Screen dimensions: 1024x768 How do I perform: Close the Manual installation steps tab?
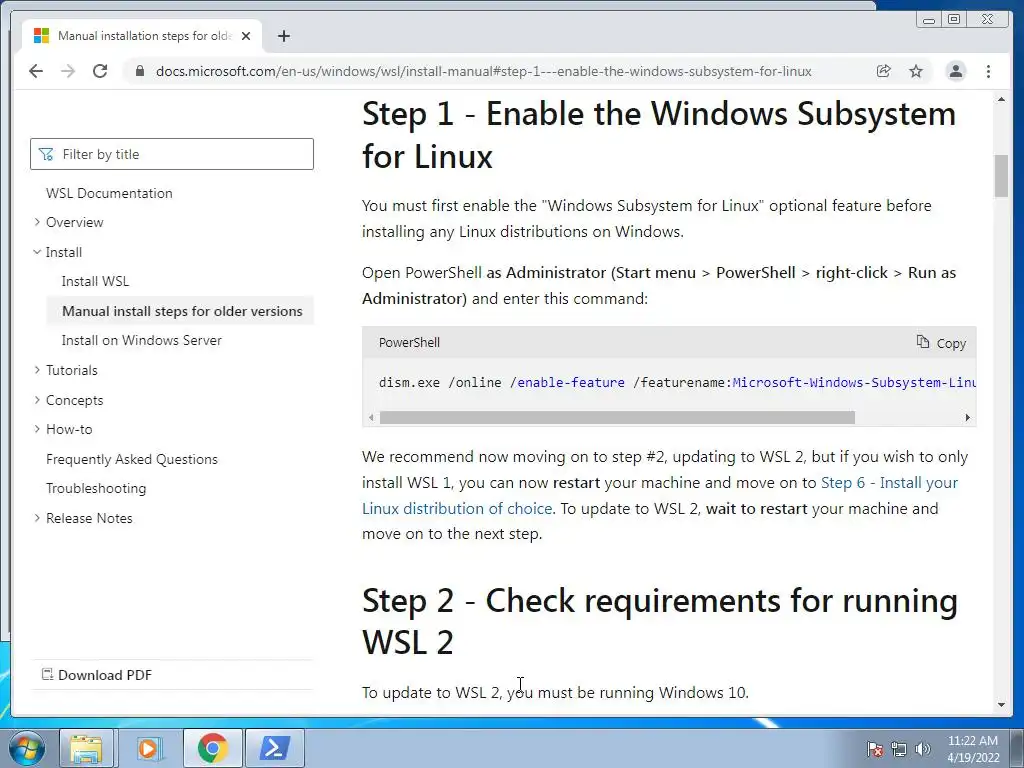(x=246, y=36)
